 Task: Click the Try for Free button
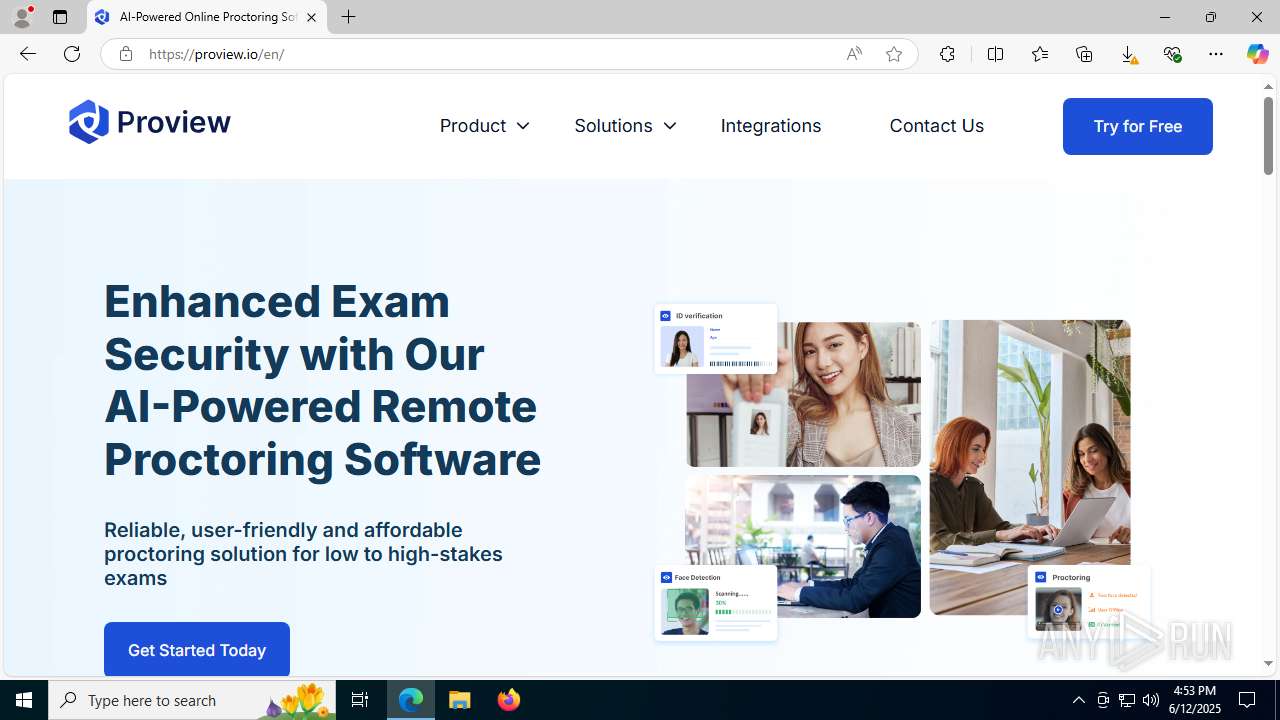(x=1137, y=126)
